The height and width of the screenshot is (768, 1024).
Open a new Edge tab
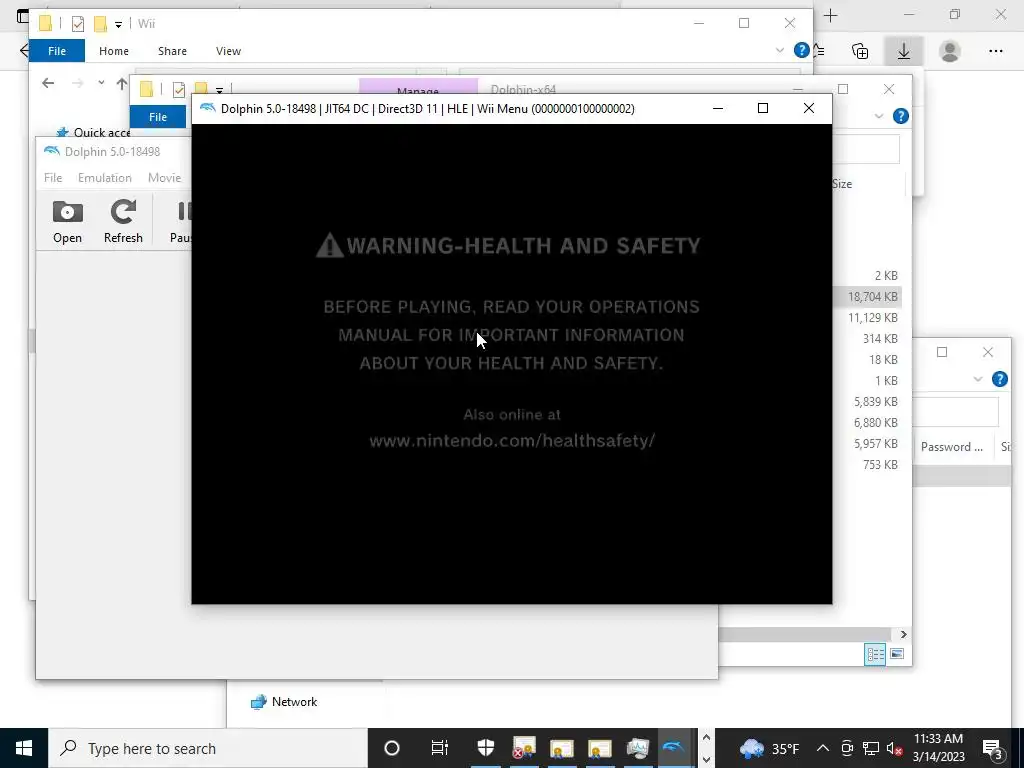click(830, 16)
